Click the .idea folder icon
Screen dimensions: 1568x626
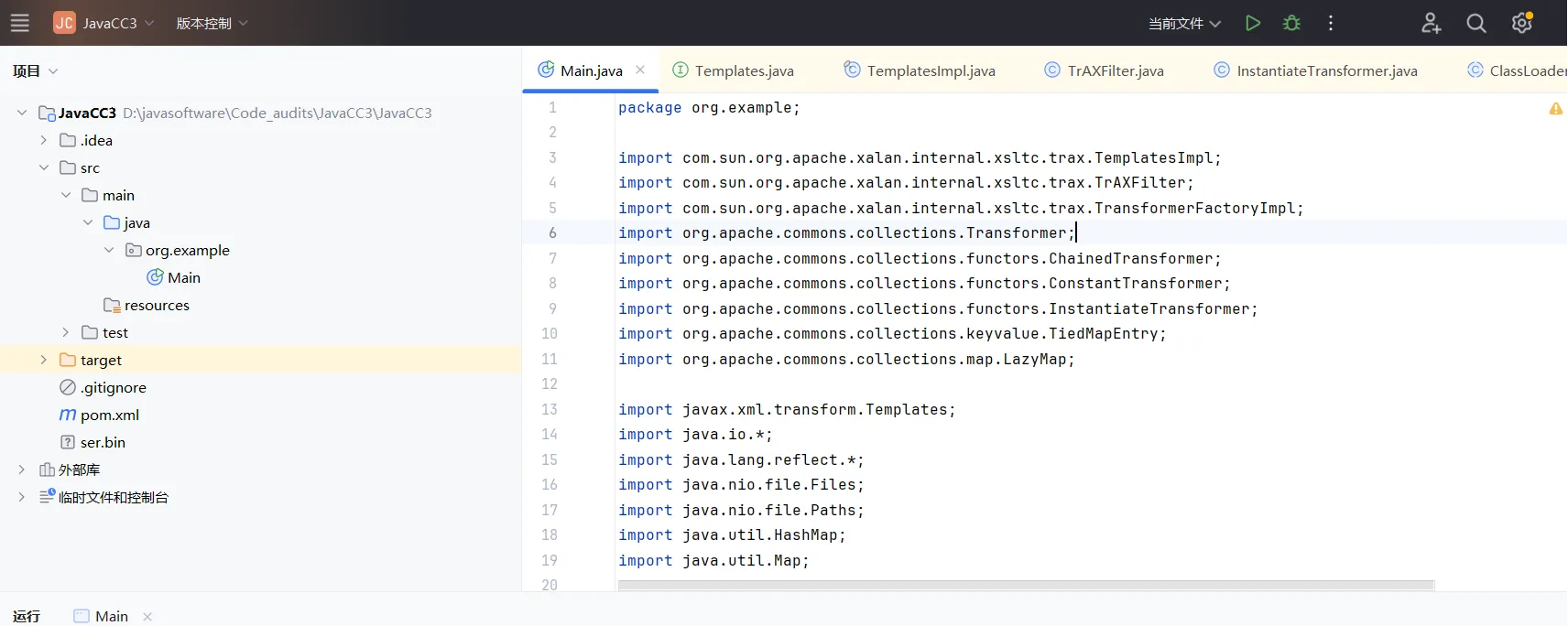click(68, 140)
